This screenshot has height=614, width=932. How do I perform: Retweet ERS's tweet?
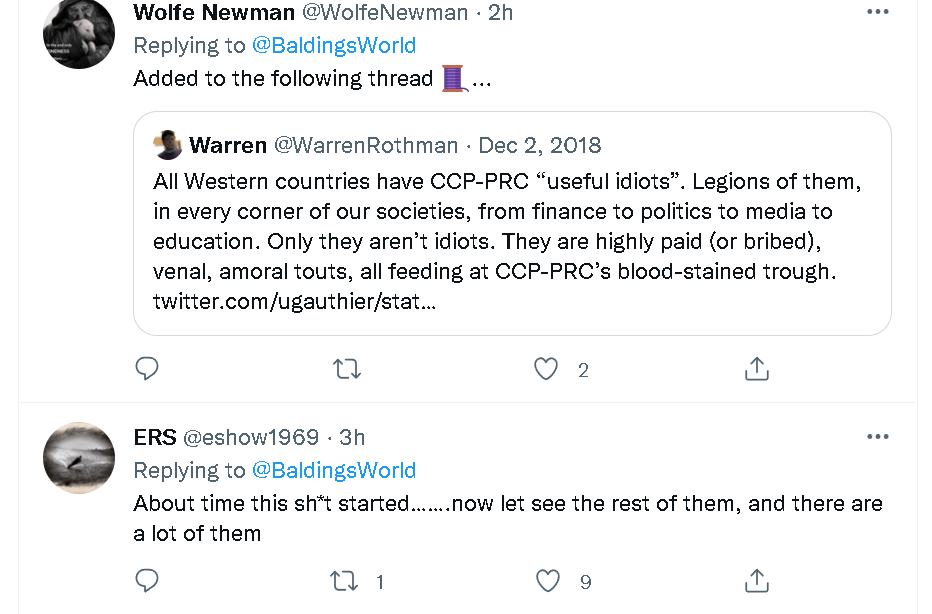346,580
